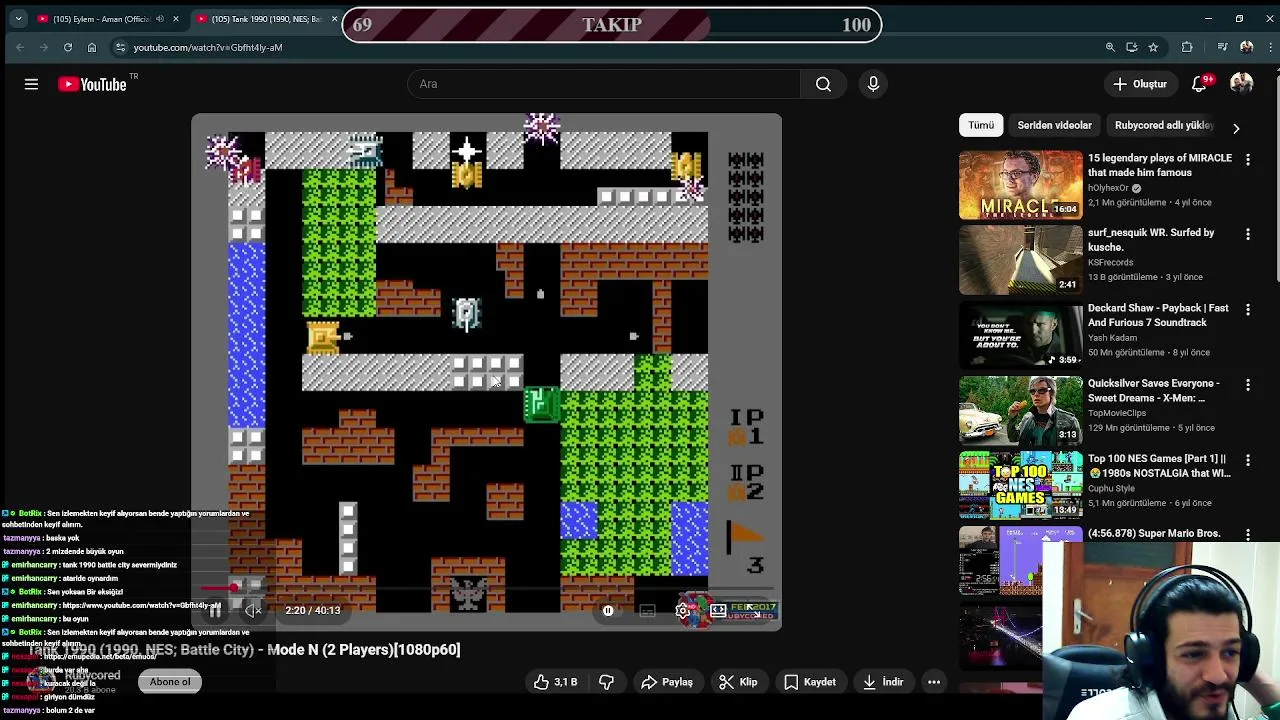The width and height of the screenshot is (1280, 720).
Task: Open the Super Mario Bros. video title
Action: (1153, 534)
